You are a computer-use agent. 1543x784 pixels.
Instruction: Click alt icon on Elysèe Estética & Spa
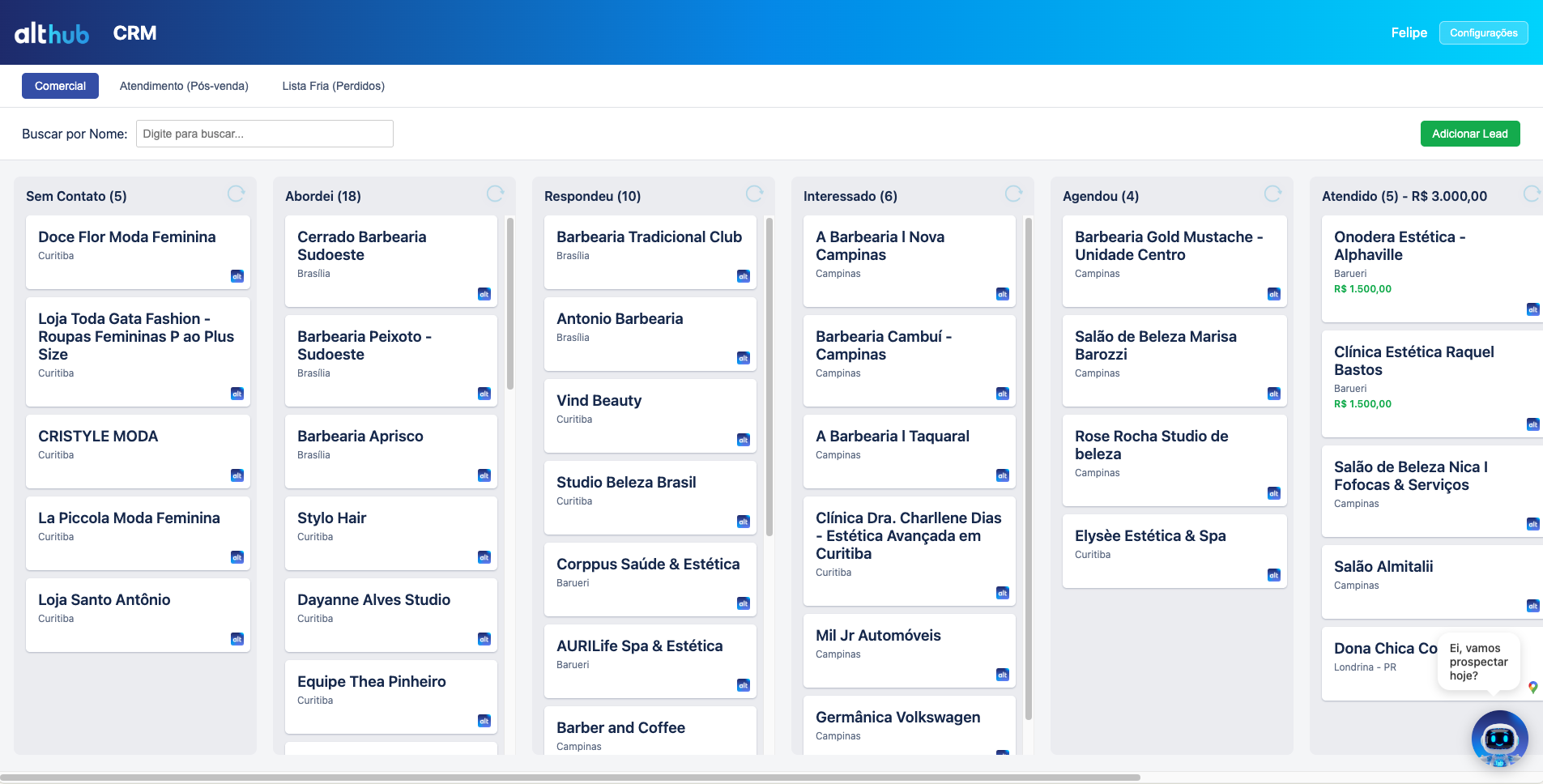coord(1273,575)
